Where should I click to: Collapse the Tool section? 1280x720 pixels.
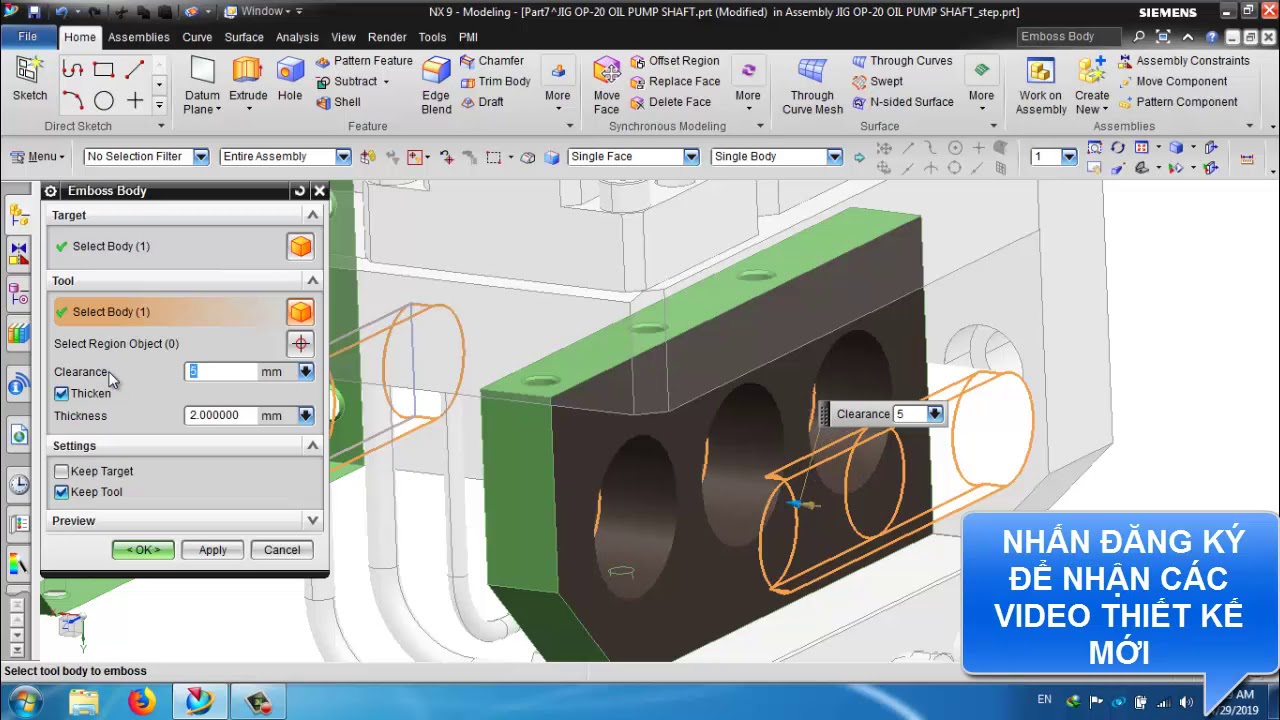click(x=313, y=281)
